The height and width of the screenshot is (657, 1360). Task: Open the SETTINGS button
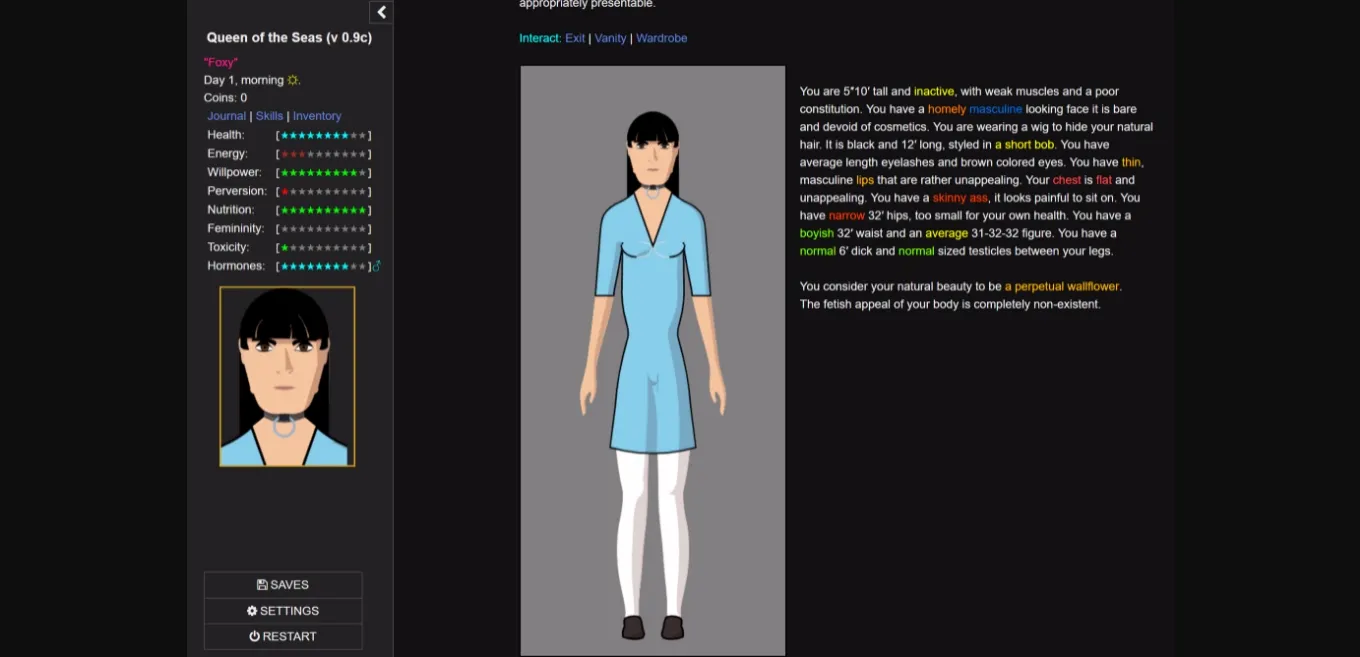283,611
